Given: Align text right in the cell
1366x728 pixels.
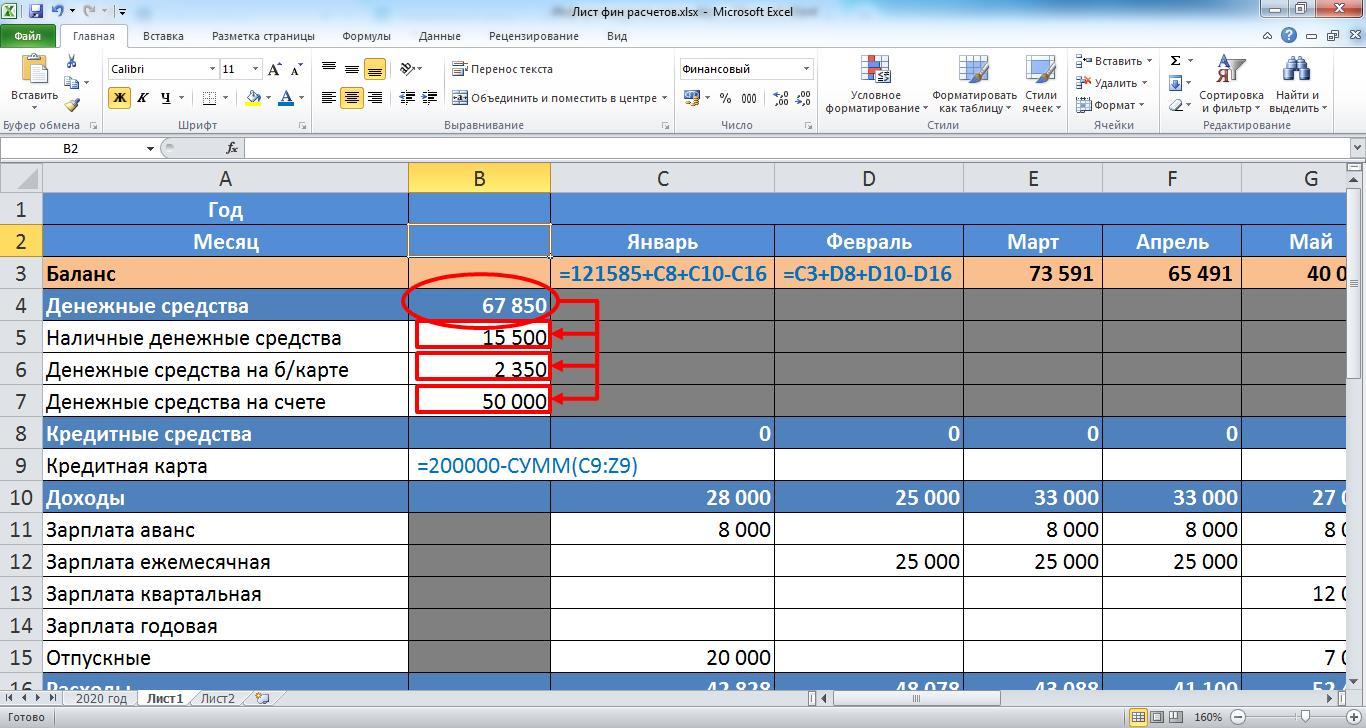Looking at the screenshot, I should click(375, 98).
